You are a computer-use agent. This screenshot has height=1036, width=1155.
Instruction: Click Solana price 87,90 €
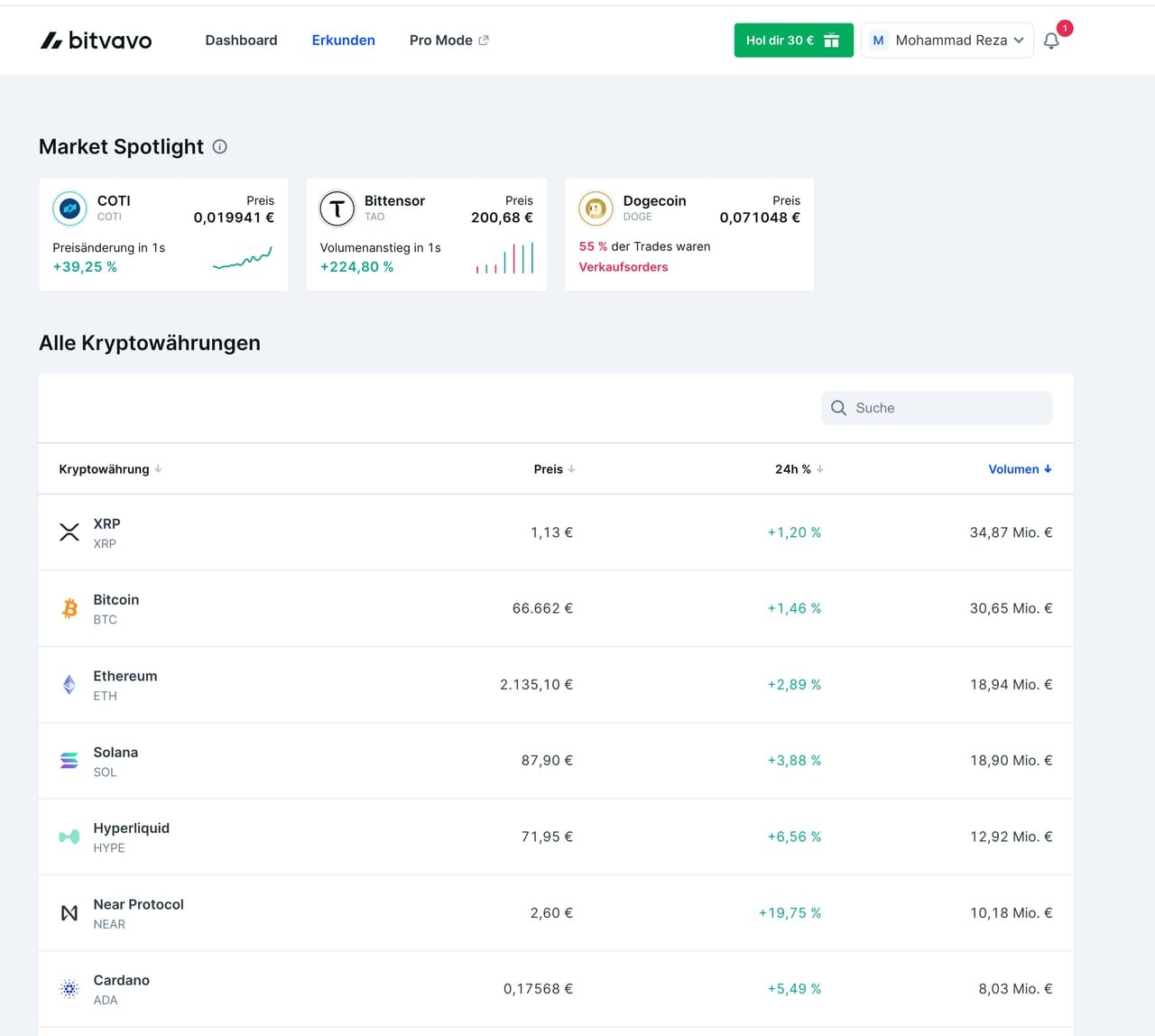click(547, 761)
